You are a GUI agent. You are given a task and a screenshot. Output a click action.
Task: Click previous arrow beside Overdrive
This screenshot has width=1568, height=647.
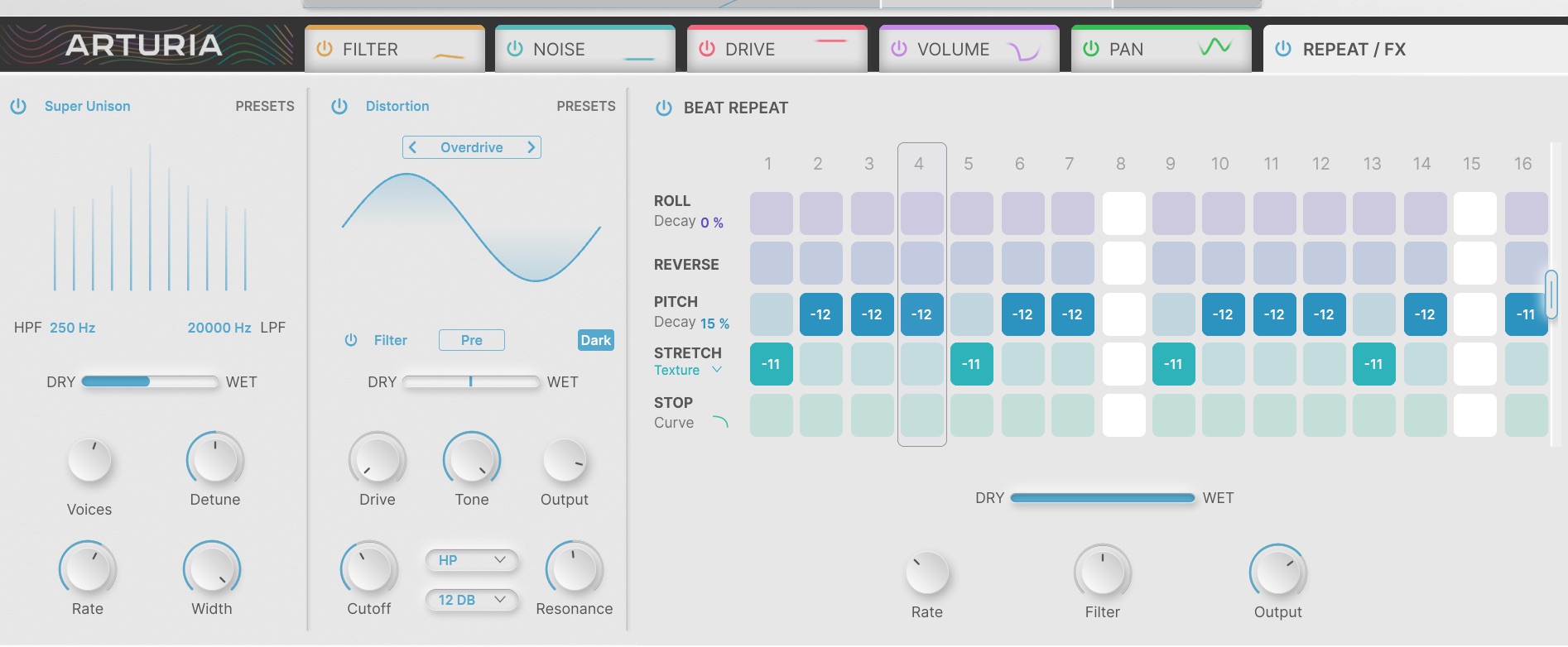[412, 147]
